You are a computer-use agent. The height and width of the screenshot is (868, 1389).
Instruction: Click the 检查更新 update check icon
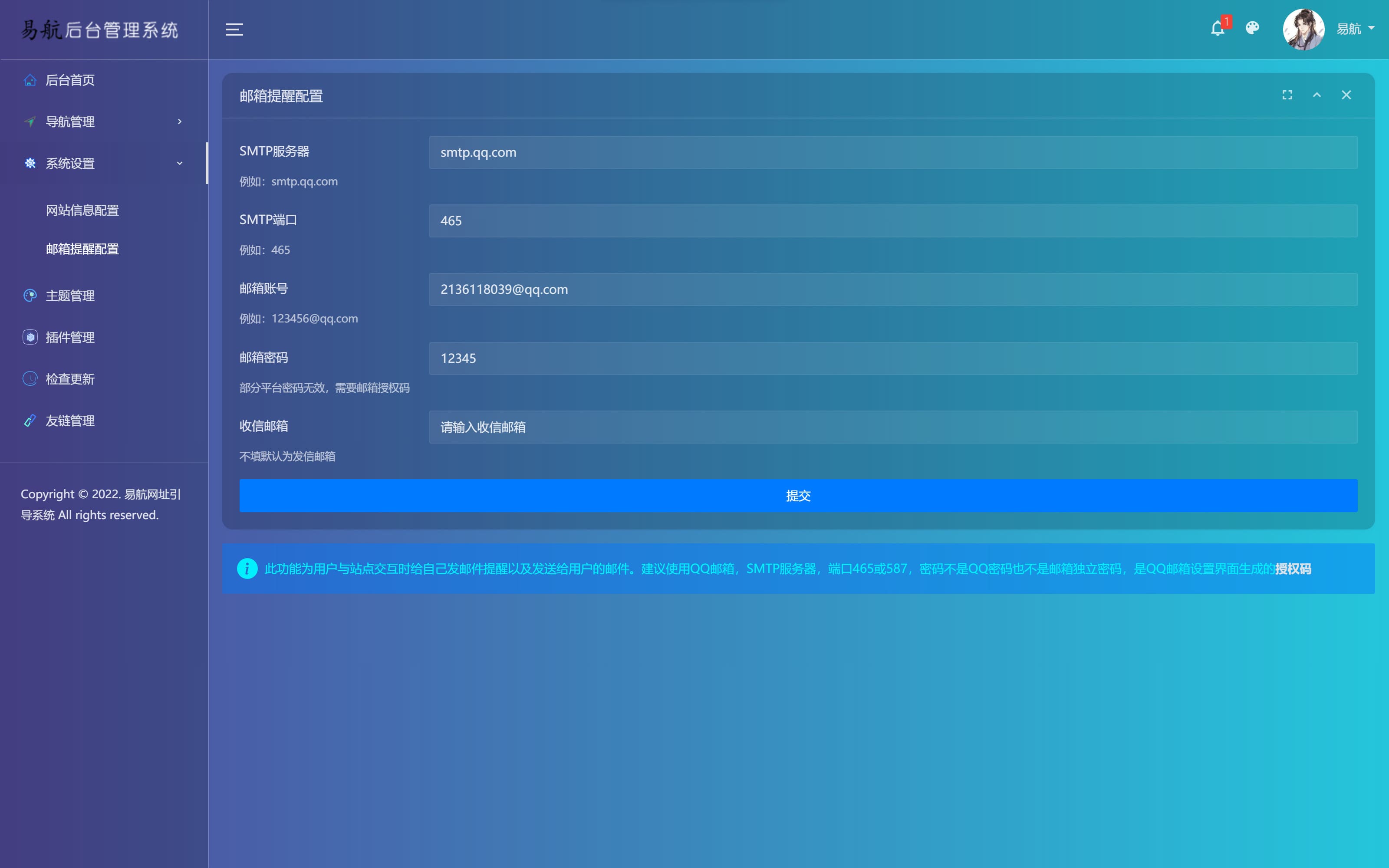[29, 378]
